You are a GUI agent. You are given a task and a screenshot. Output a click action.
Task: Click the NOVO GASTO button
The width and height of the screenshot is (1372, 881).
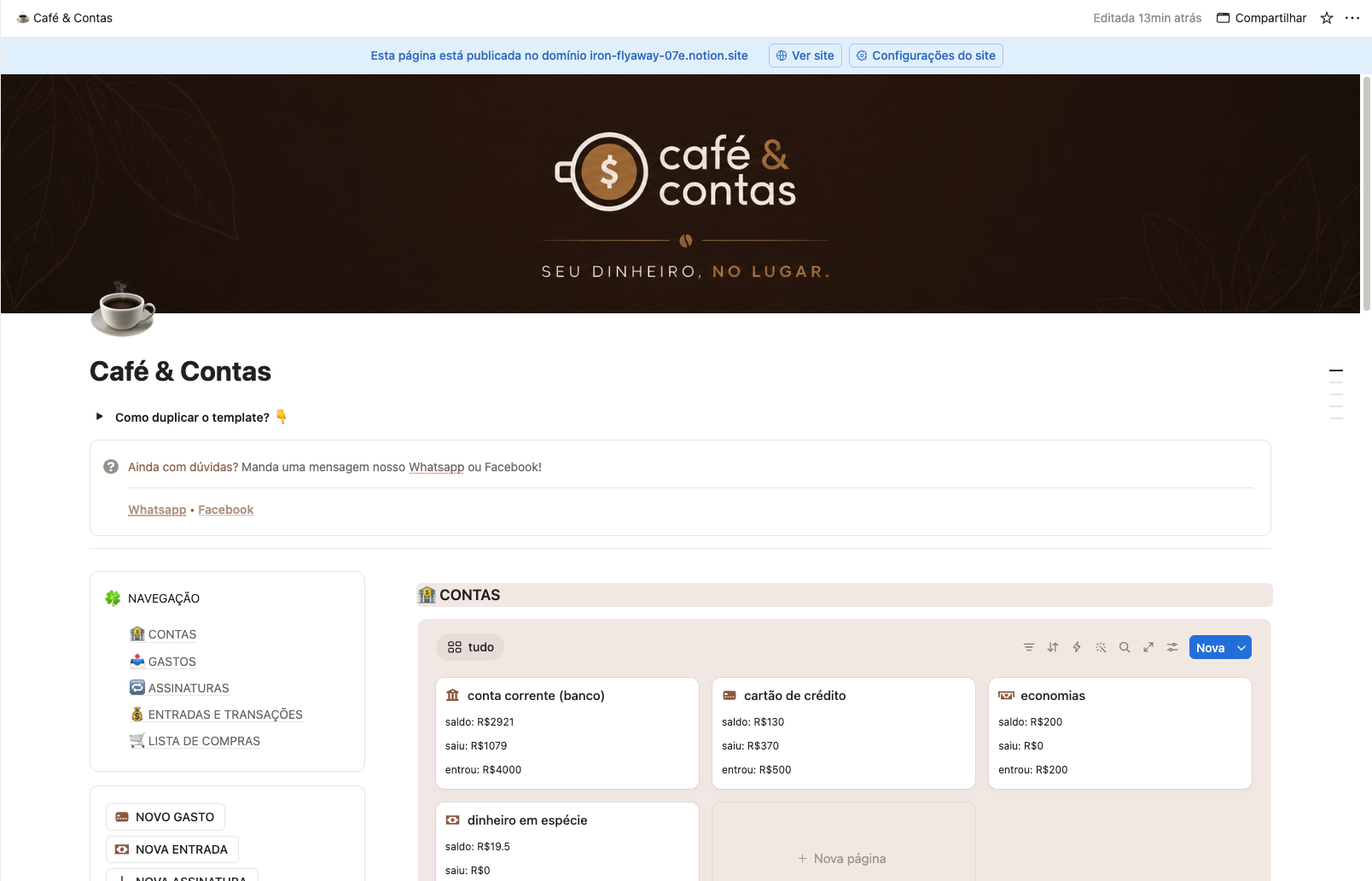166,817
